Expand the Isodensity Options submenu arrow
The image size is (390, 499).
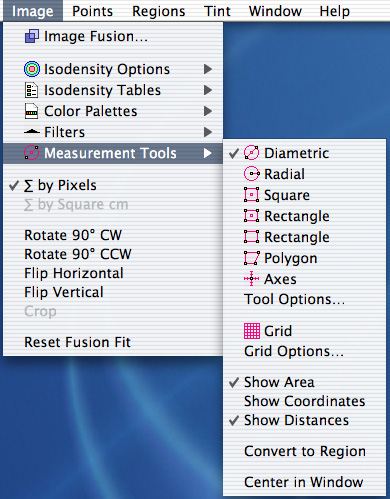208,69
